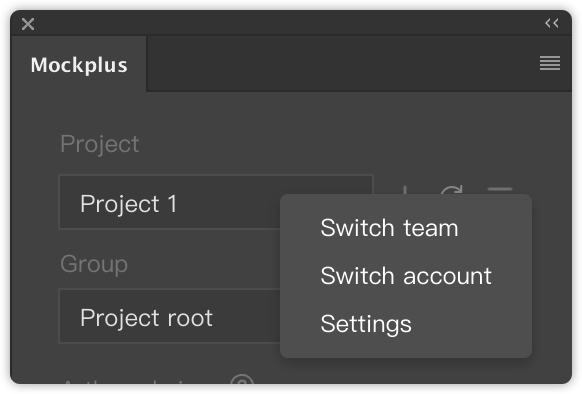This screenshot has width=582, height=394.
Task: Choose Switch account from the menu
Action: coord(406,276)
